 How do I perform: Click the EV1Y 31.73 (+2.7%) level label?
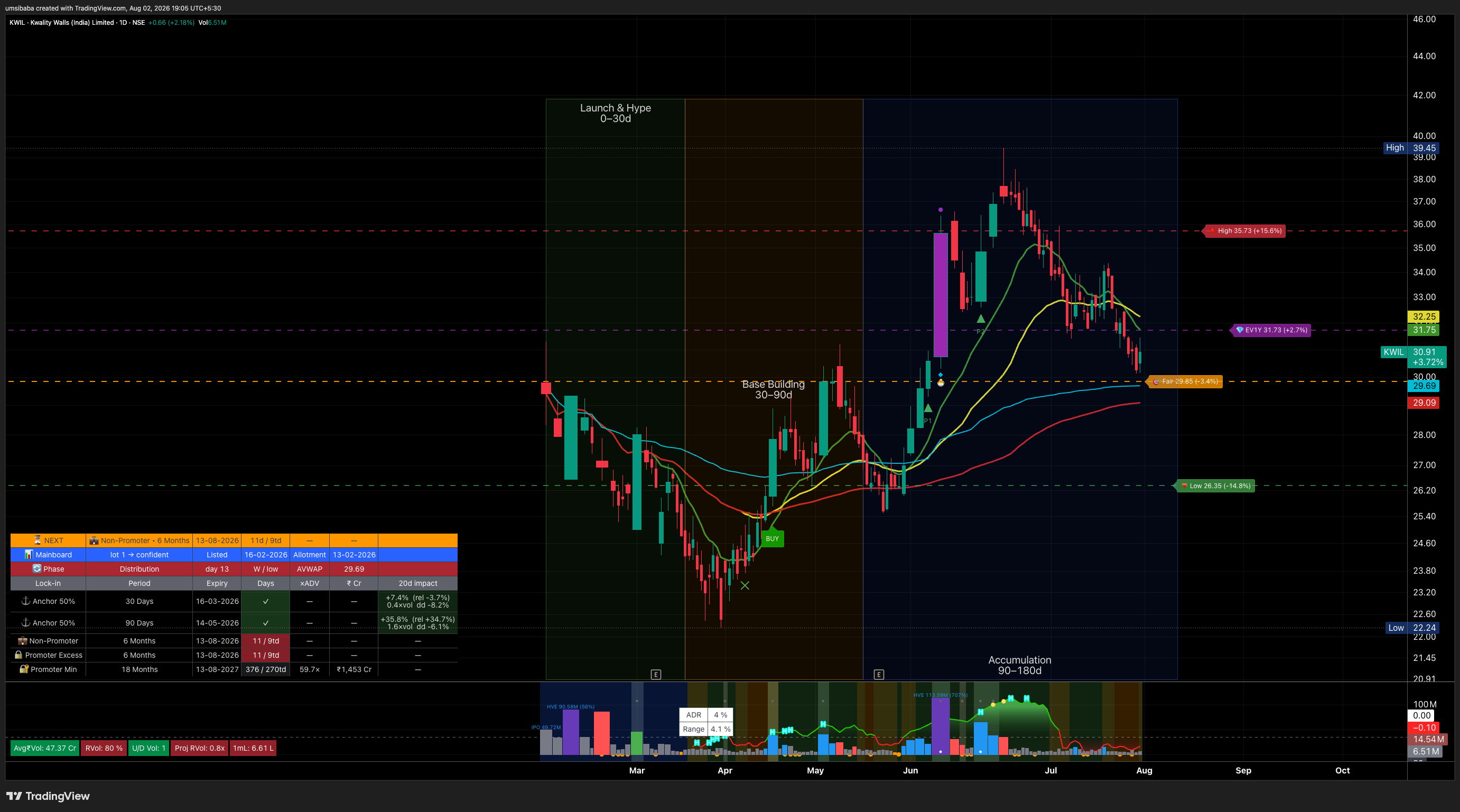(1271, 330)
